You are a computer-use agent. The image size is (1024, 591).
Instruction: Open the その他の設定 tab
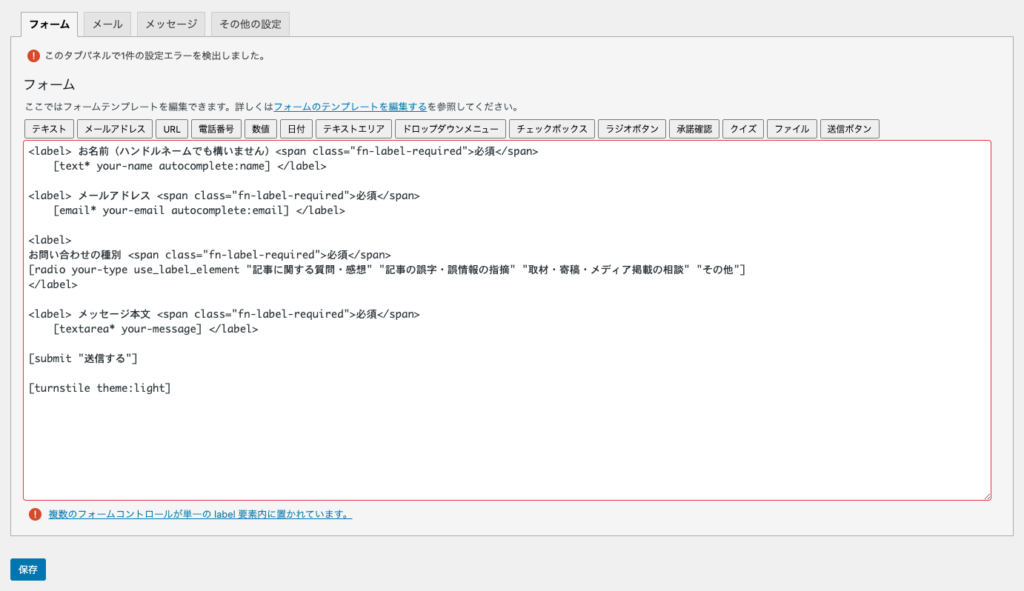249,23
